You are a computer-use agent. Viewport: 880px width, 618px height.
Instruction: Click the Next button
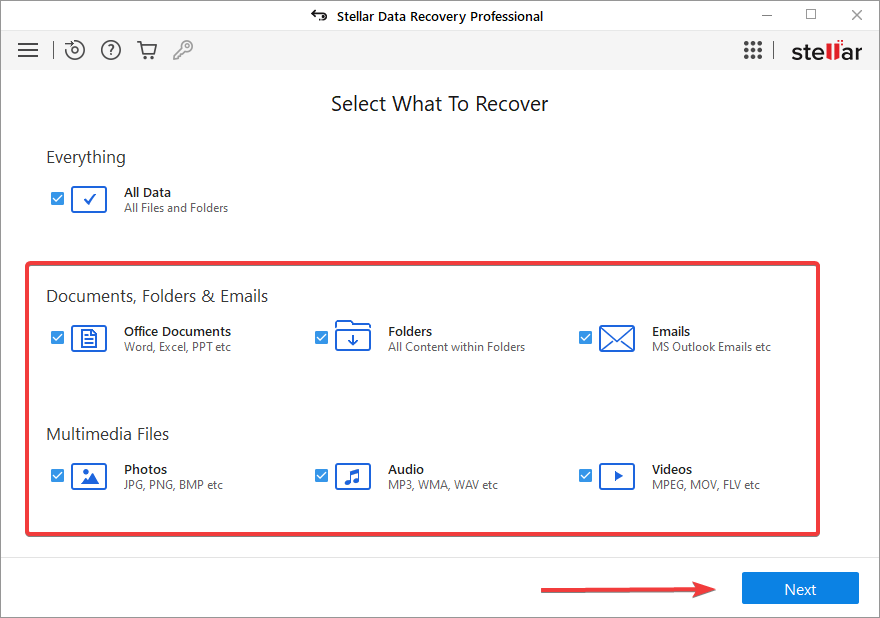[800, 588]
